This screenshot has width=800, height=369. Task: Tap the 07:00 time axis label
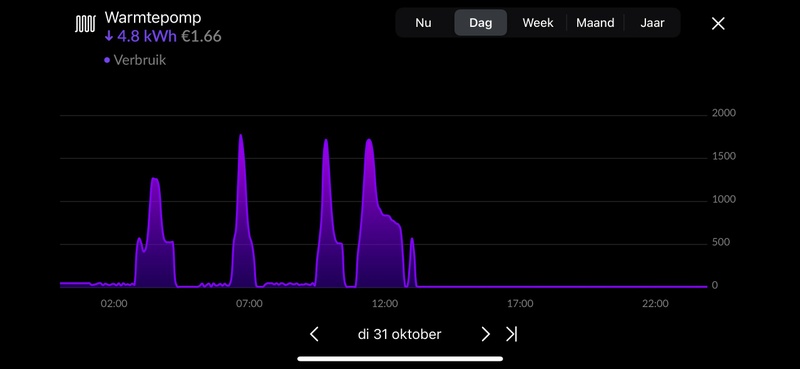tap(249, 304)
